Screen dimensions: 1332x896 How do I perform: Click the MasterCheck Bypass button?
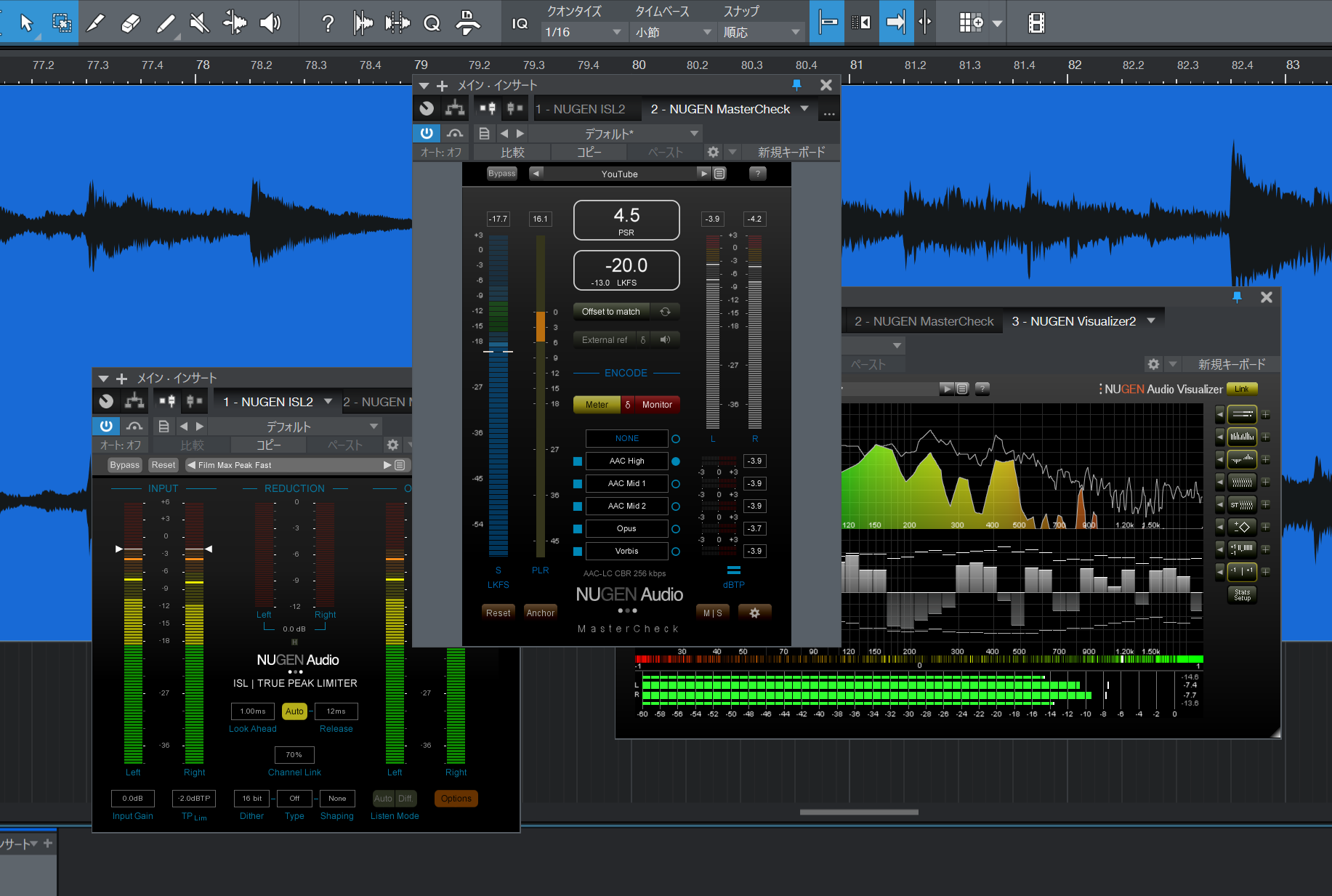pyautogui.click(x=501, y=174)
